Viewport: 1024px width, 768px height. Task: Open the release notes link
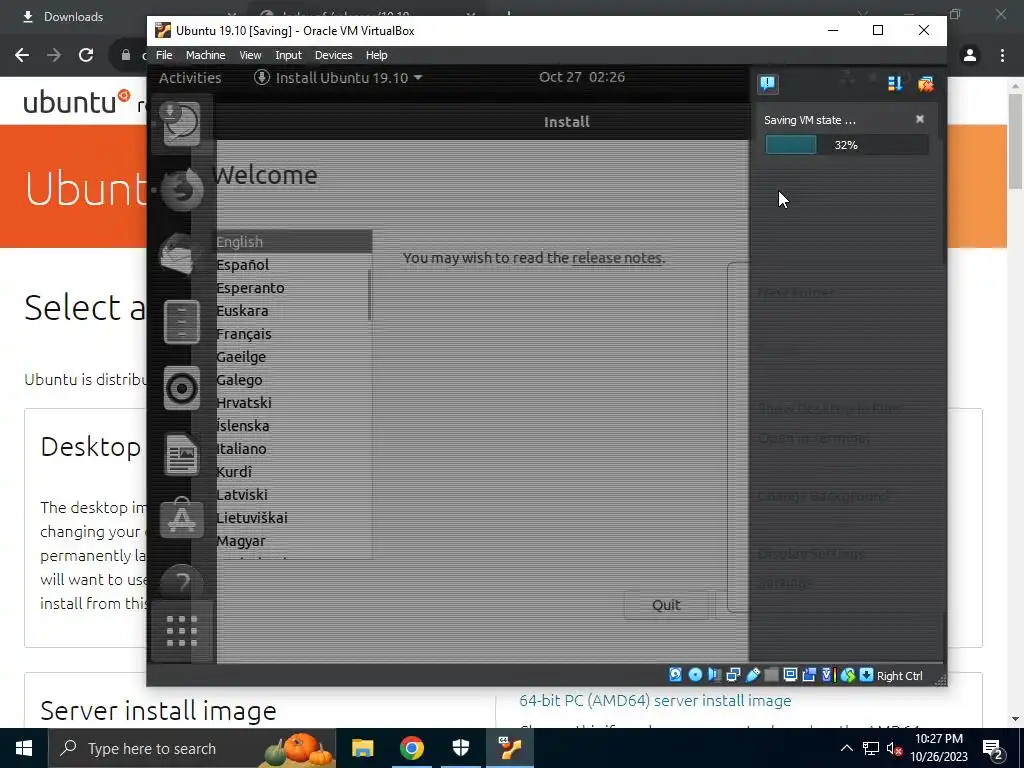click(617, 258)
